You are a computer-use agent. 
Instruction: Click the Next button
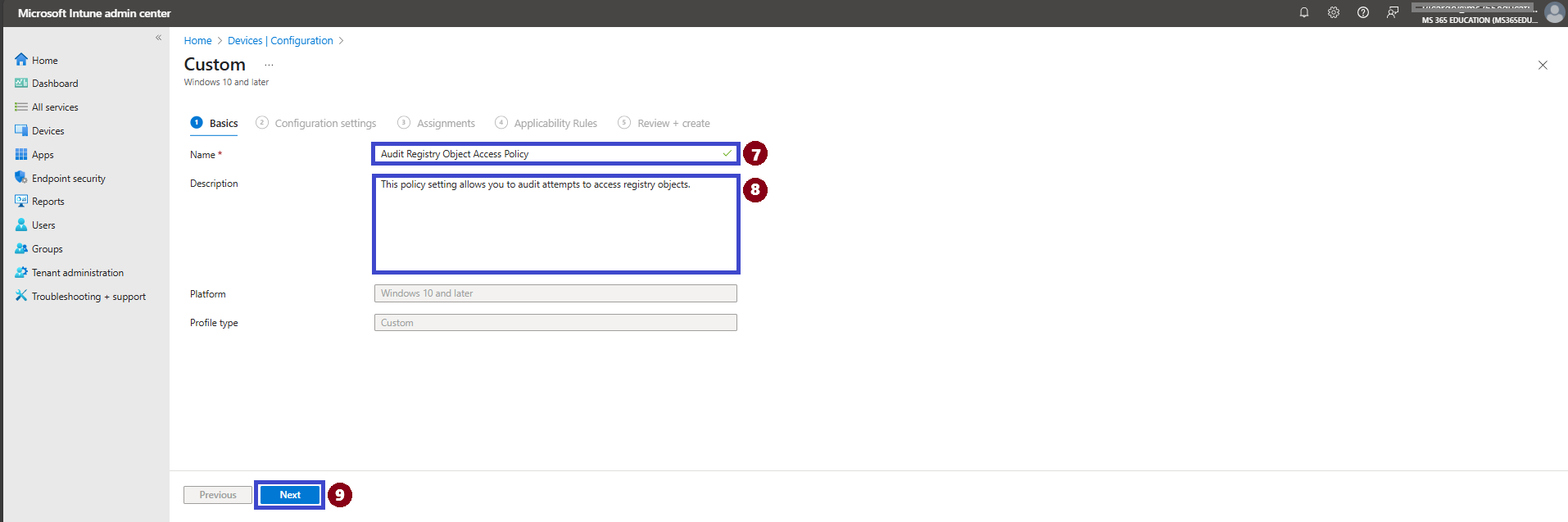click(290, 495)
